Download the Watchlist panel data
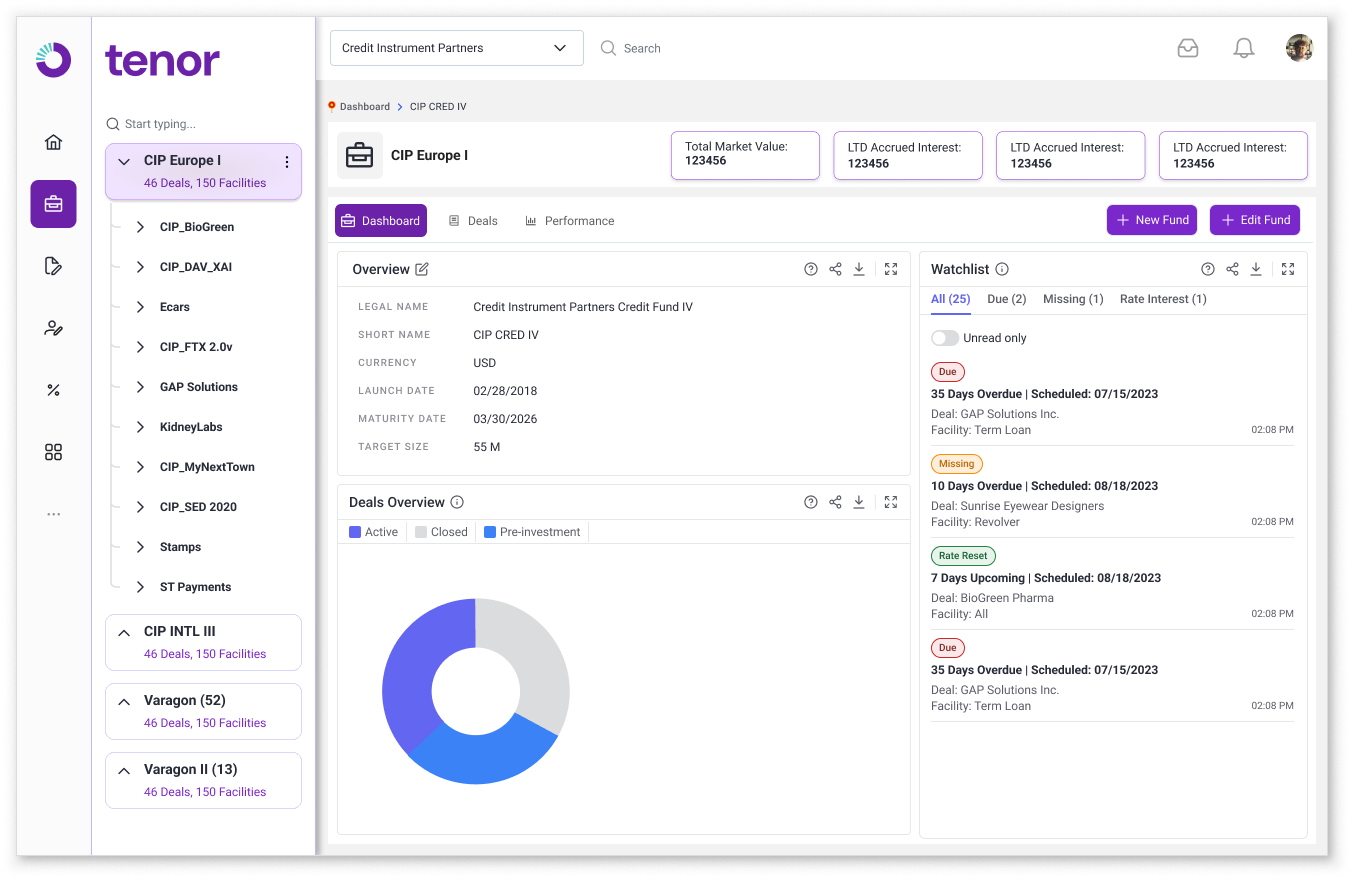The width and height of the screenshot is (1352, 880). point(1256,269)
